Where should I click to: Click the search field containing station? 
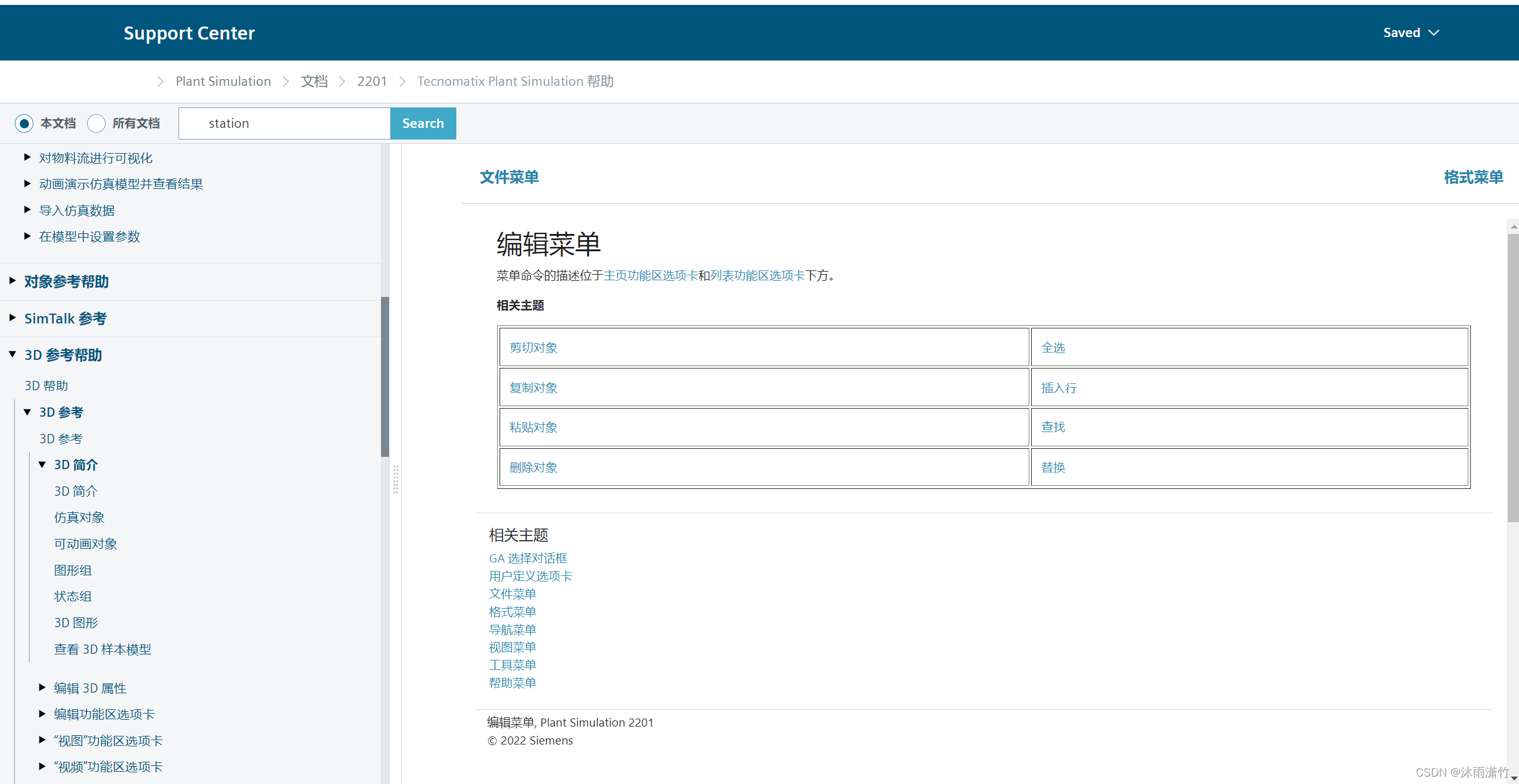(284, 123)
